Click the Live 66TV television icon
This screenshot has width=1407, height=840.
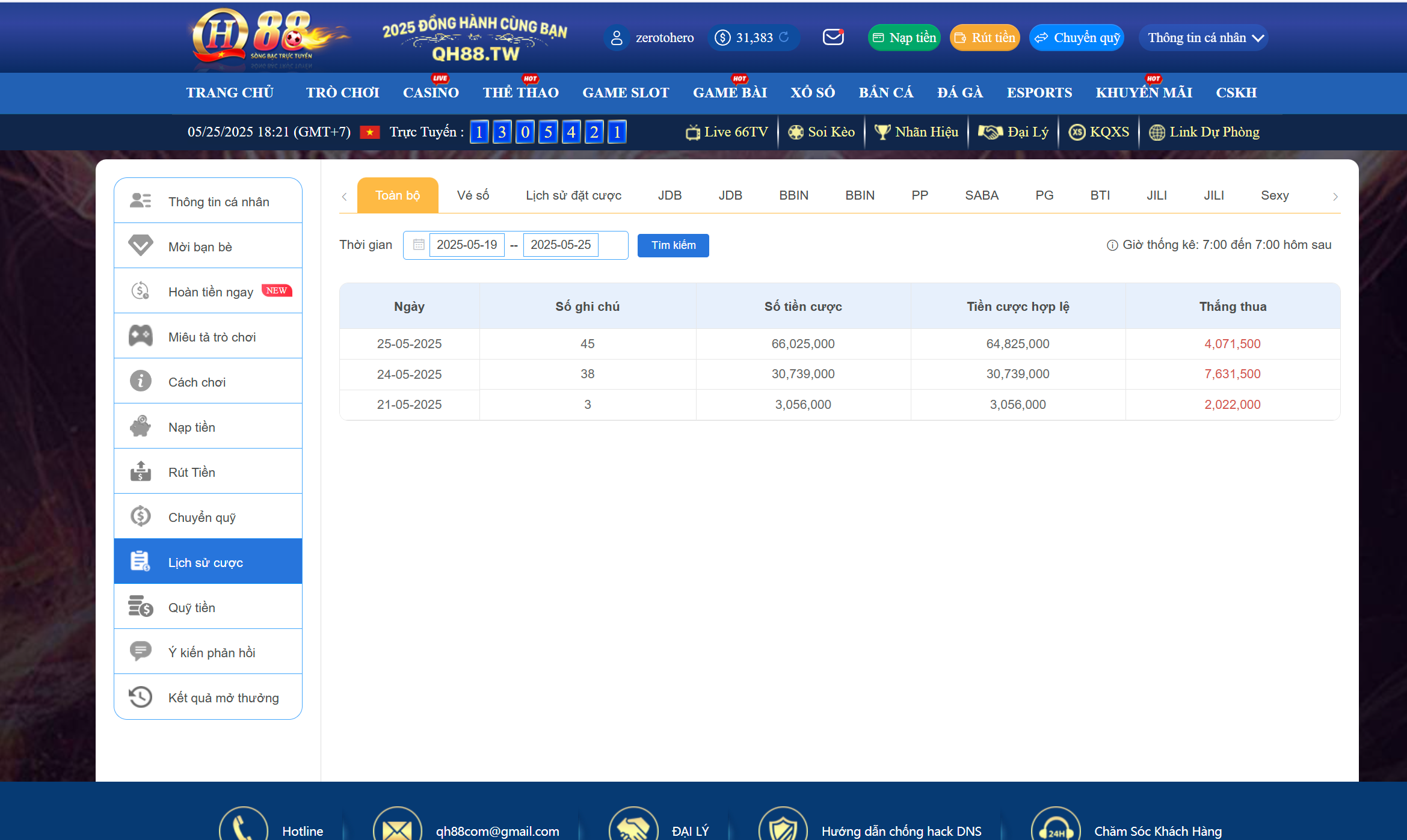click(693, 132)
